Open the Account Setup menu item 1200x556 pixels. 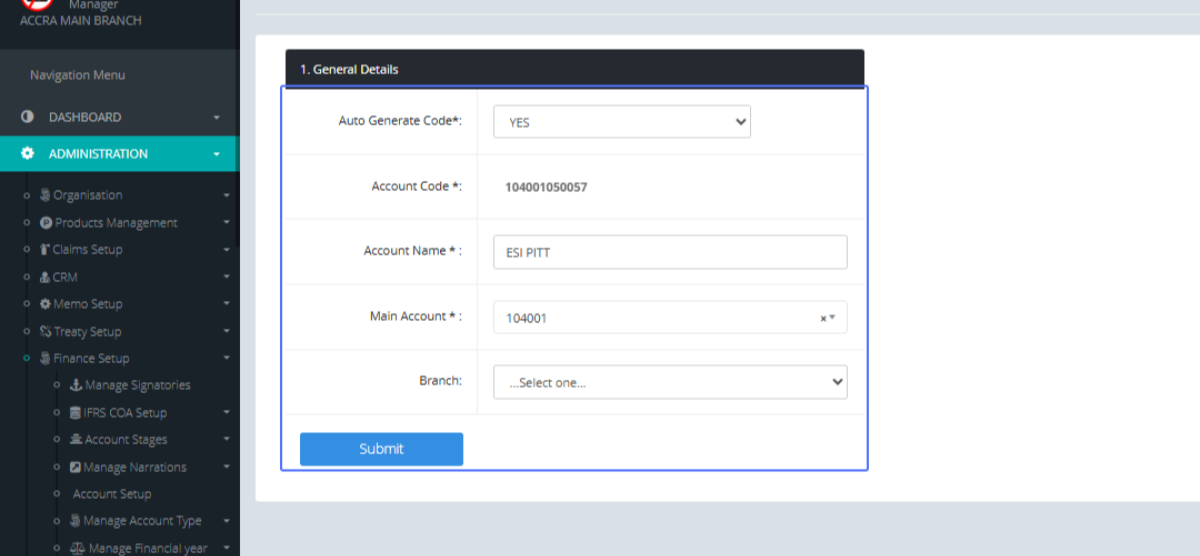point(112,494)
